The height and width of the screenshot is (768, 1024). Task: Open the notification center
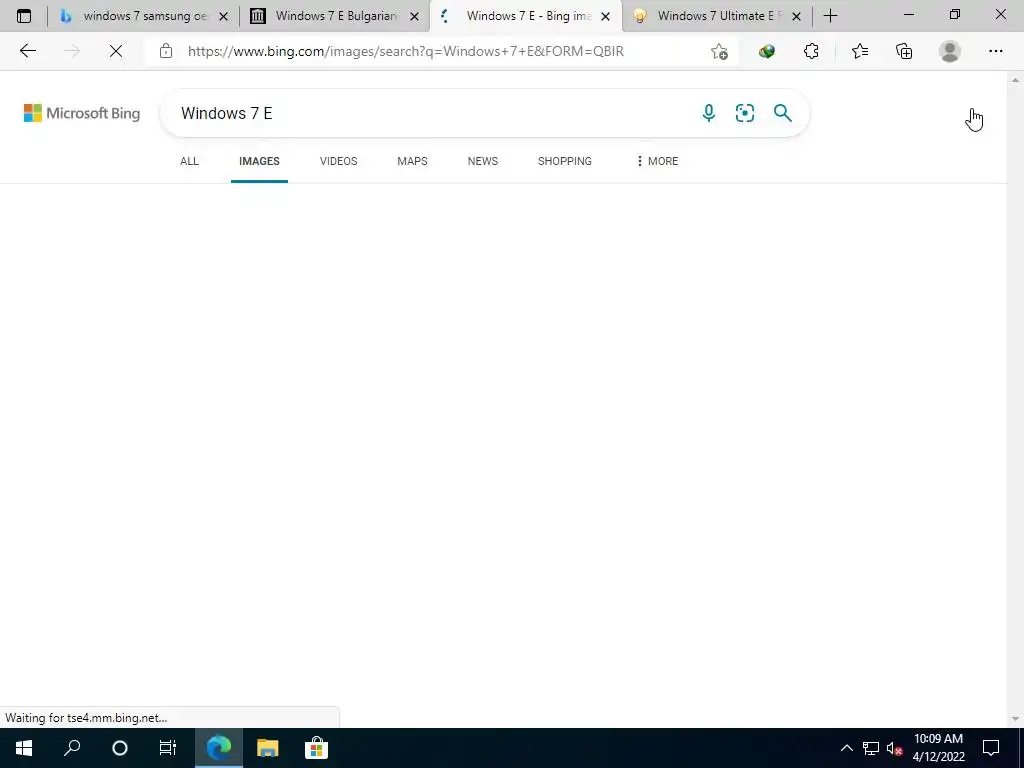991,748
